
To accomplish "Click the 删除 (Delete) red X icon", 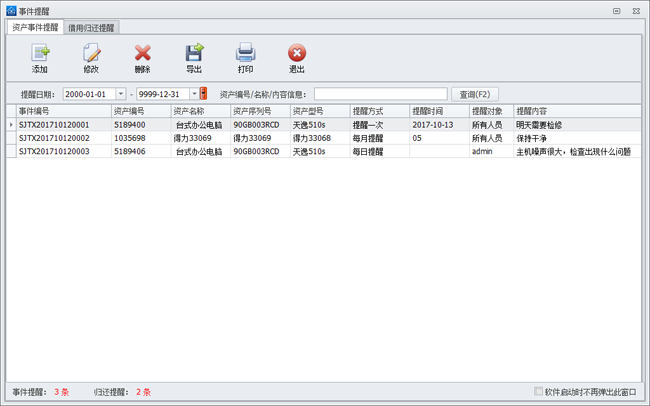I will point(143,53).
